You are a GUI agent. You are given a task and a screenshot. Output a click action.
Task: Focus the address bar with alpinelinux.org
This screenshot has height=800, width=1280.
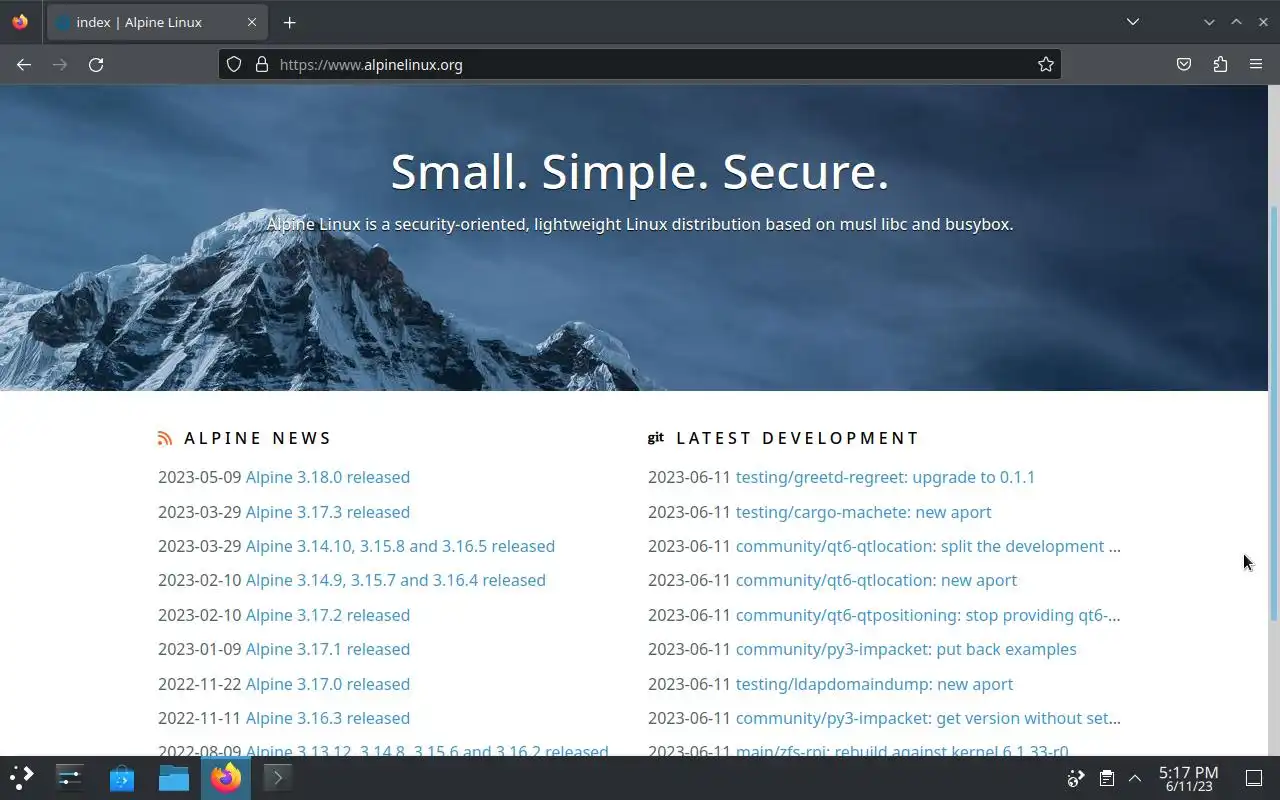point(640,64)
